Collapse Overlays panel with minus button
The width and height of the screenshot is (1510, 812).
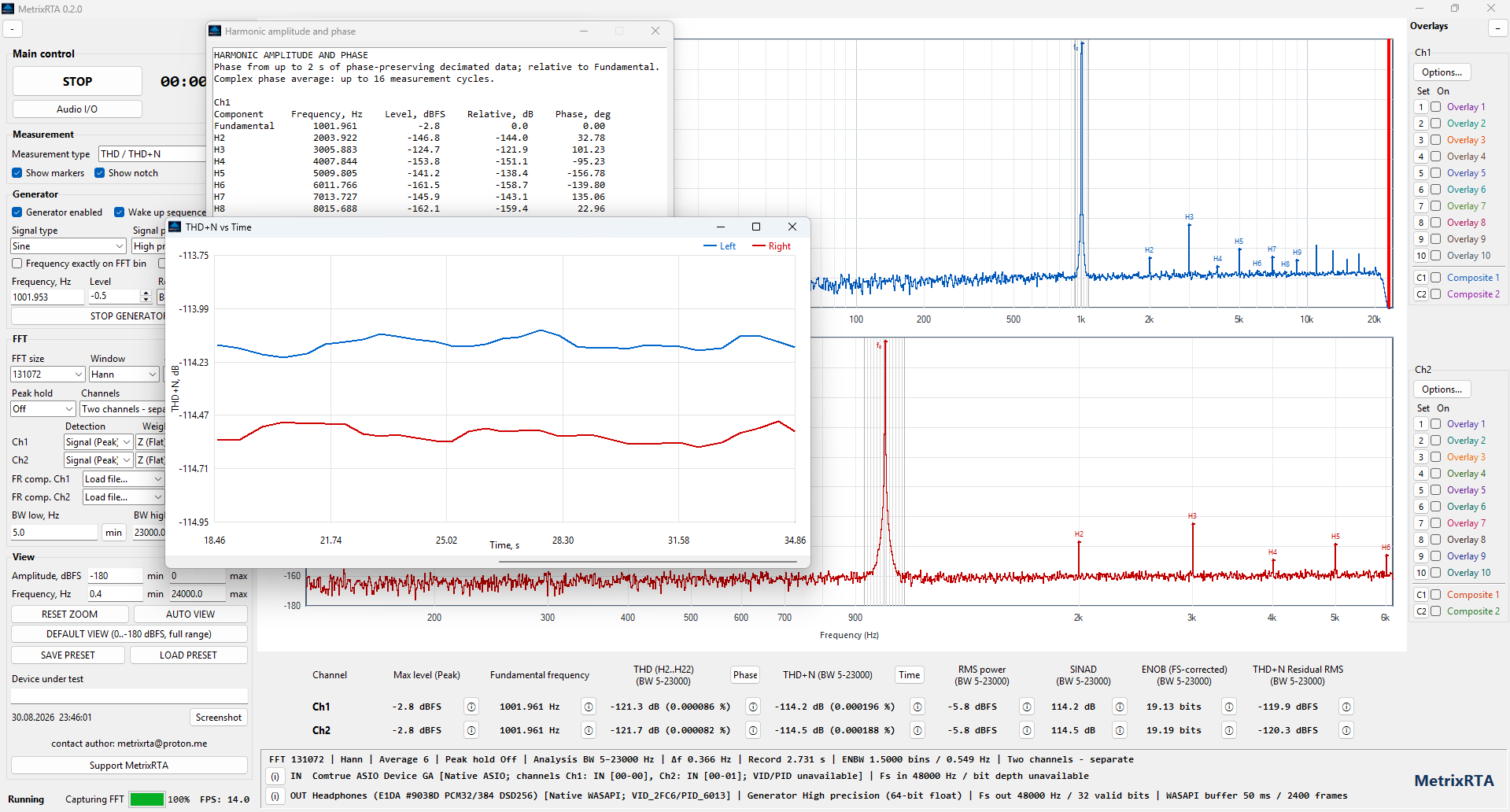1497,28
